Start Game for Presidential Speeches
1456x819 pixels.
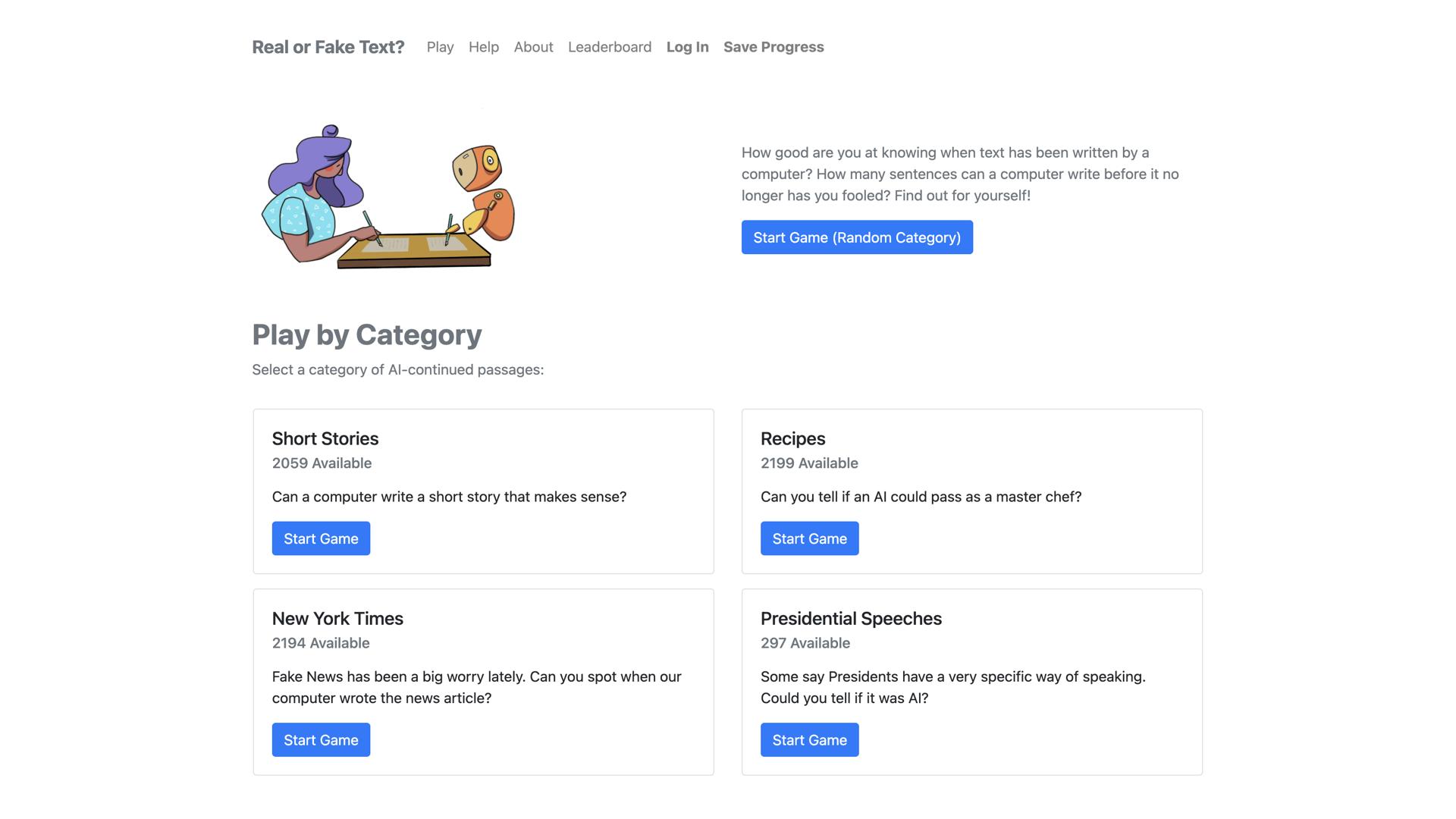[809, 740]
